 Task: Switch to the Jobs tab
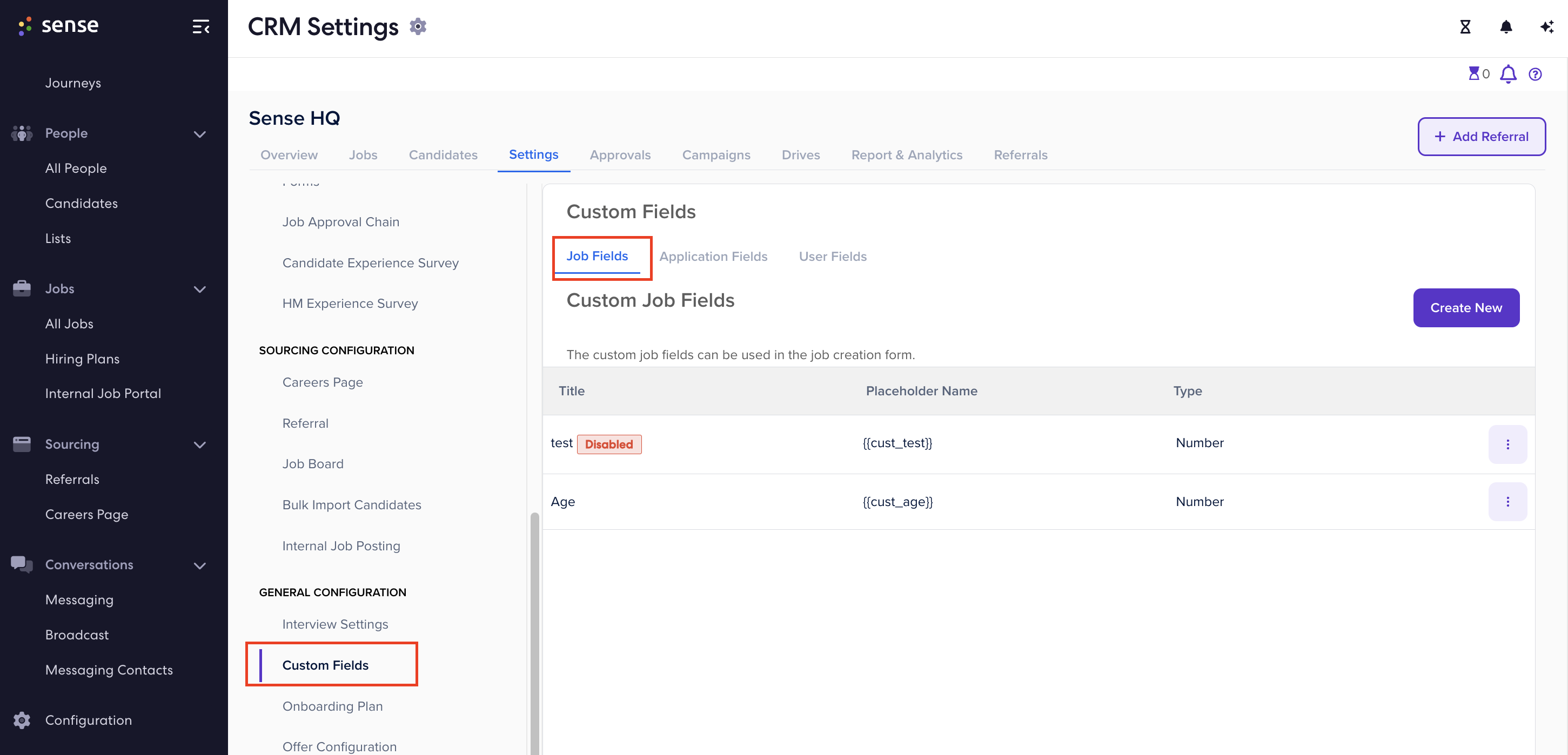point(364,155)
